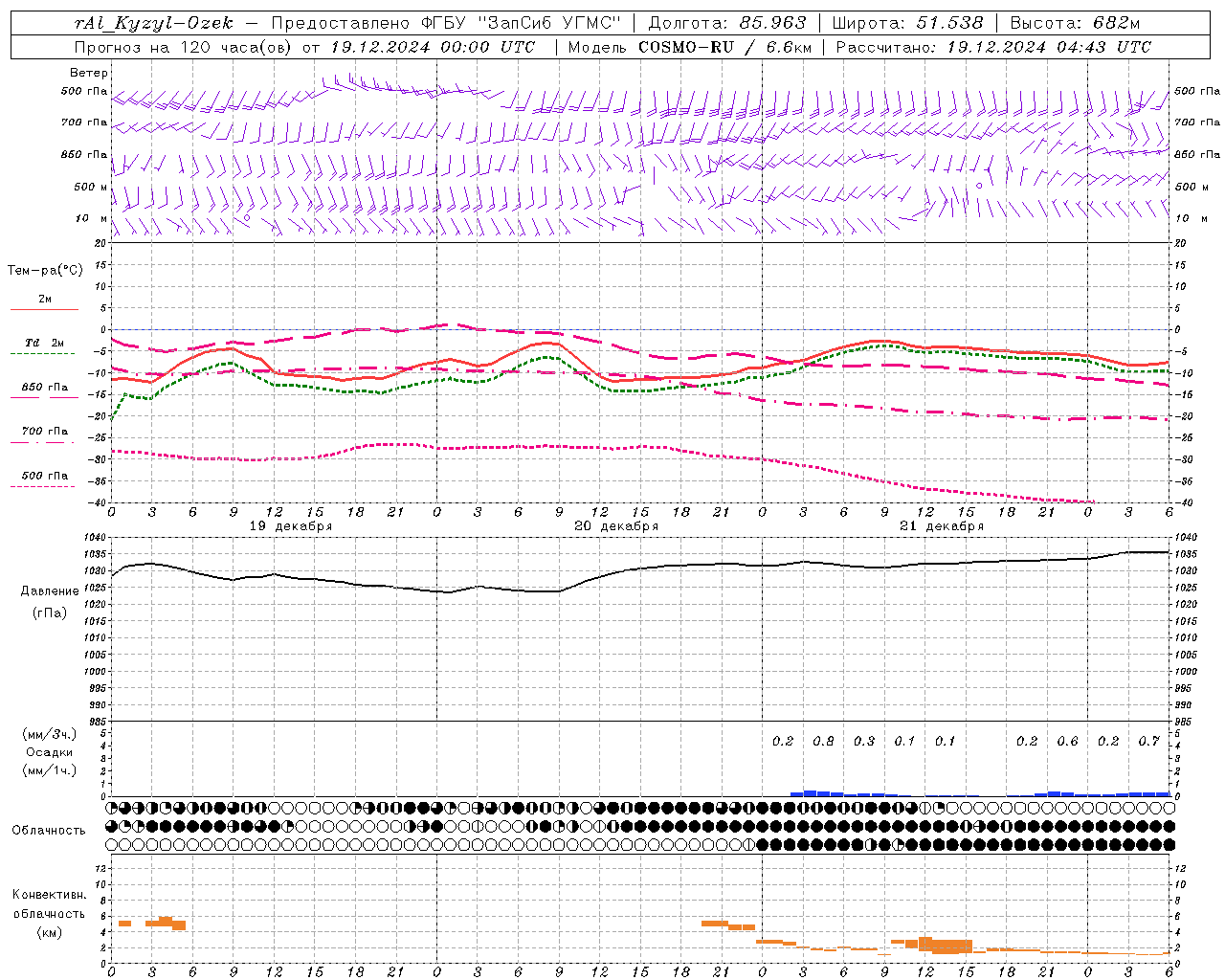Click the 2м temperature legend entry
This screenshot has height=980, width=1225.
tap(45, 300)
